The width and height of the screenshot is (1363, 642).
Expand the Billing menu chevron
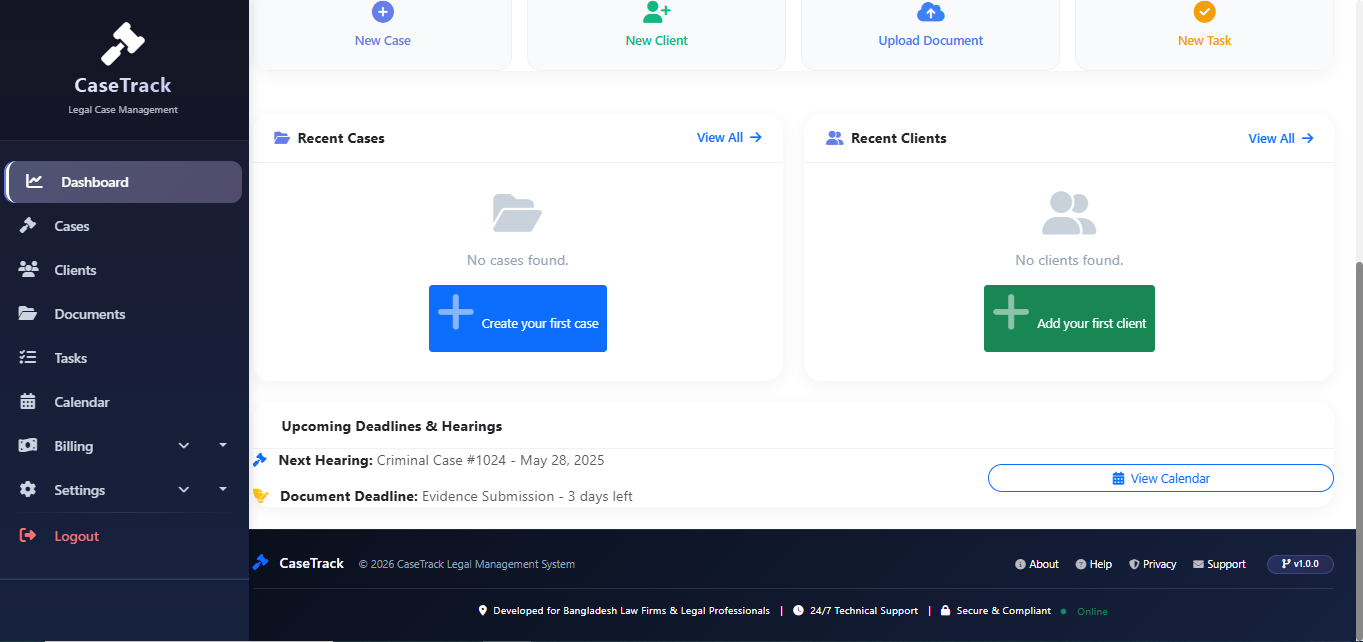tap(184, 446)
